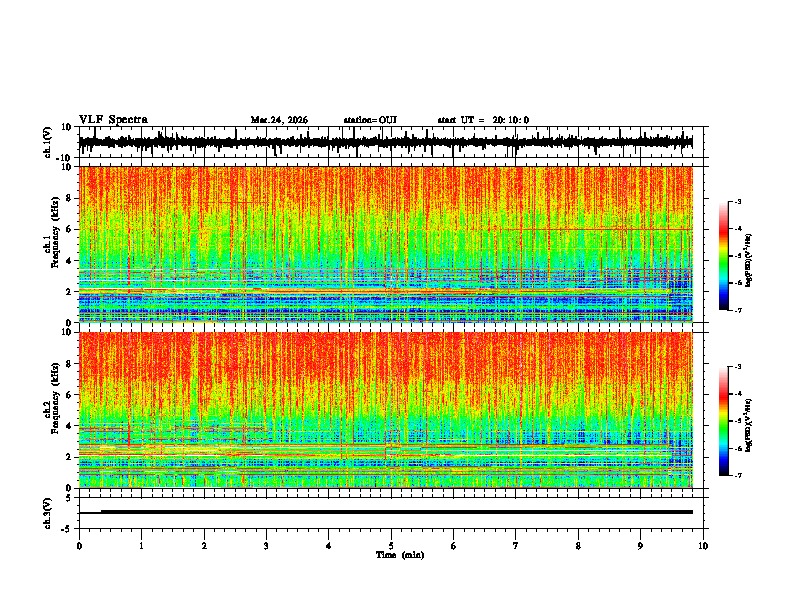Click time-axis tick label "7"
The width and height of the screenshot is (792, 612).
pos(516,546)
